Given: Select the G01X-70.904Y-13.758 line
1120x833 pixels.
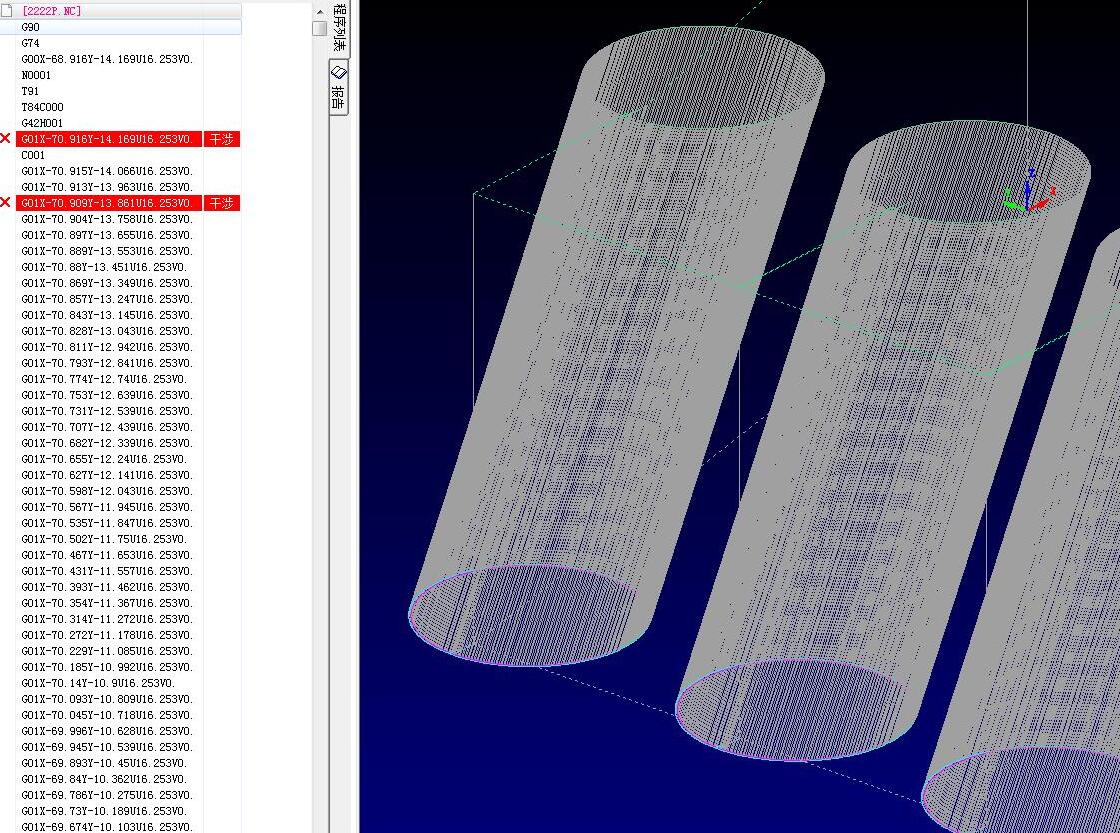Looking at the screenshot, I should [x=107, y=219].
